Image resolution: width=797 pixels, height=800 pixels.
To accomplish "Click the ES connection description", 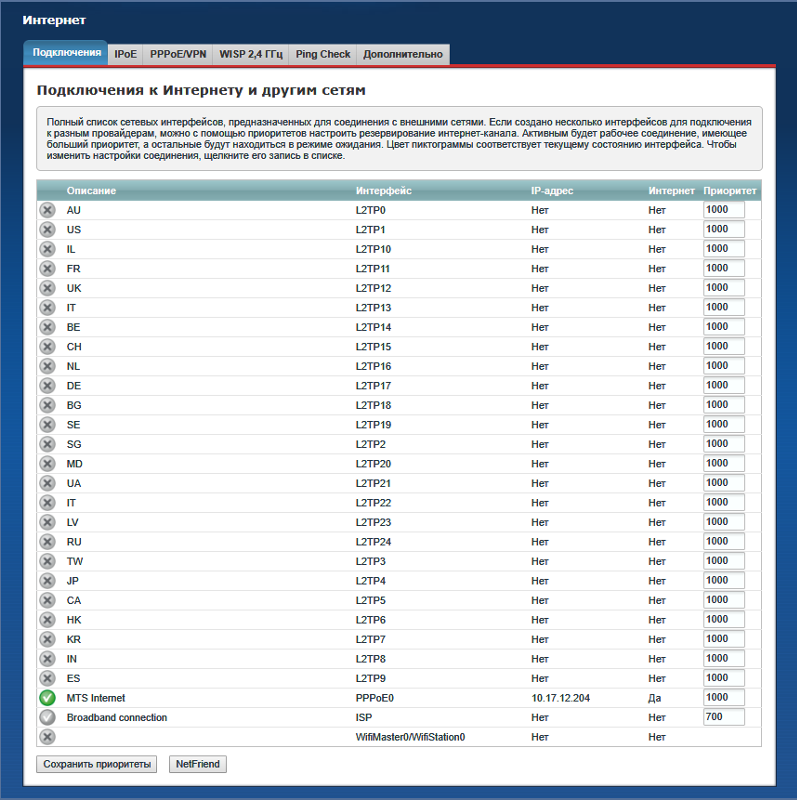I will [x=73, y=679].
